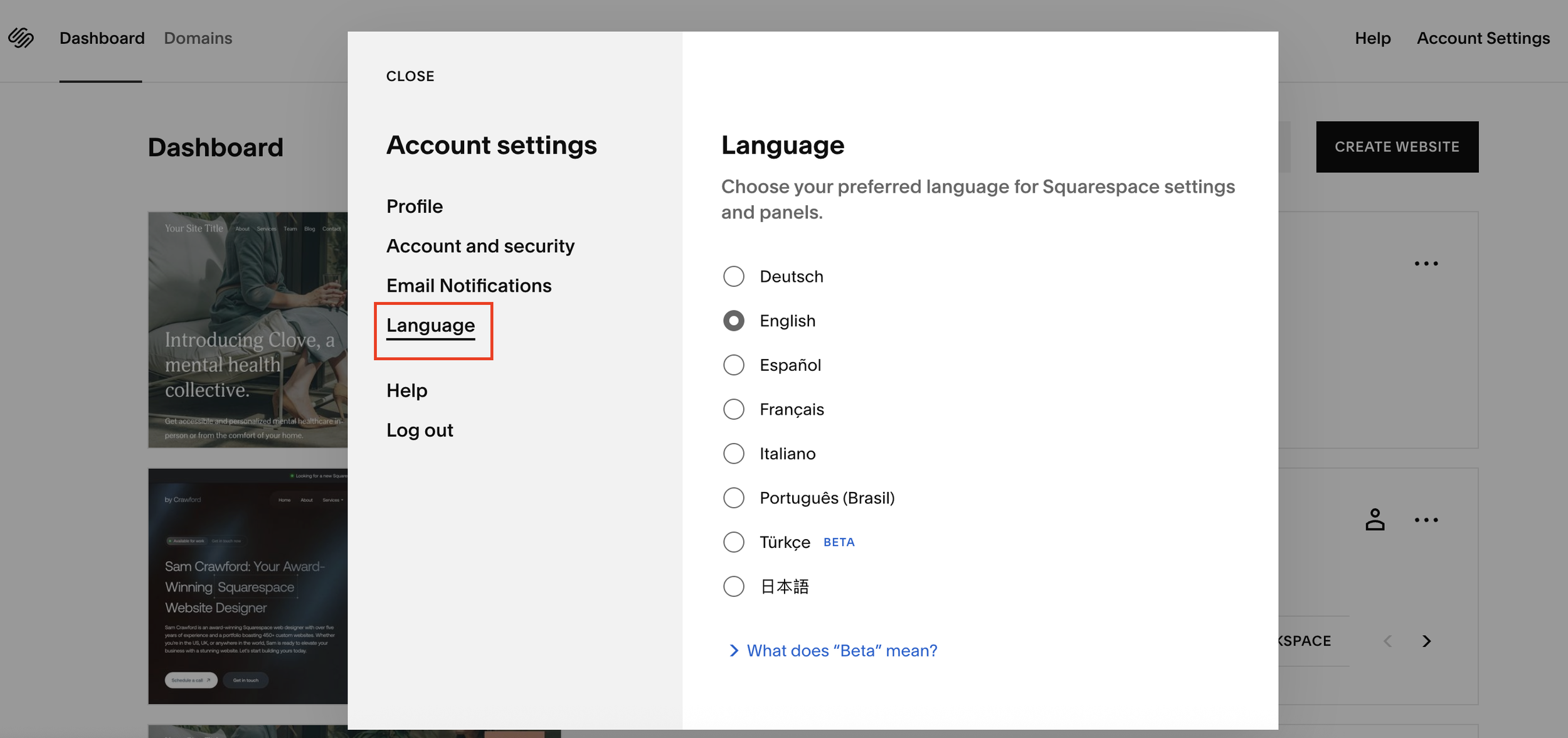
Task: Open the Sam Crawford site thumbnail
Action: 248,586
